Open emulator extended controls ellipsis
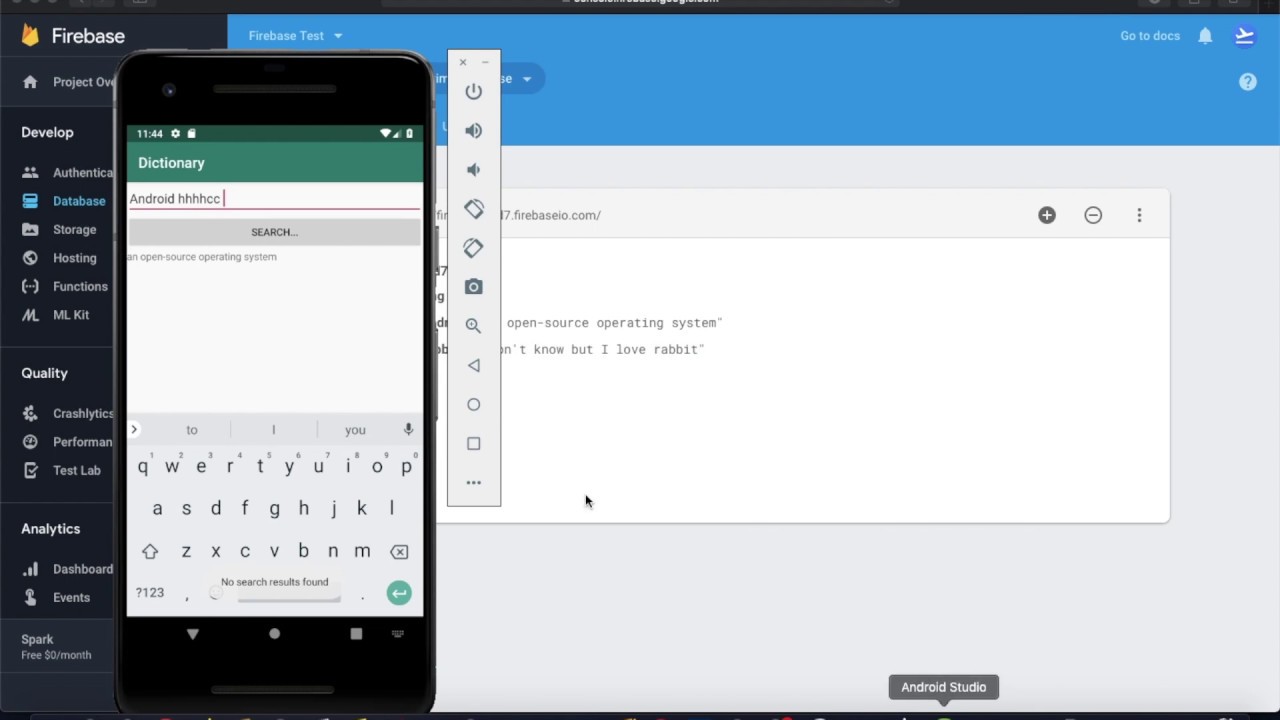Screen dimensions: 1280x720 [474, 483]
